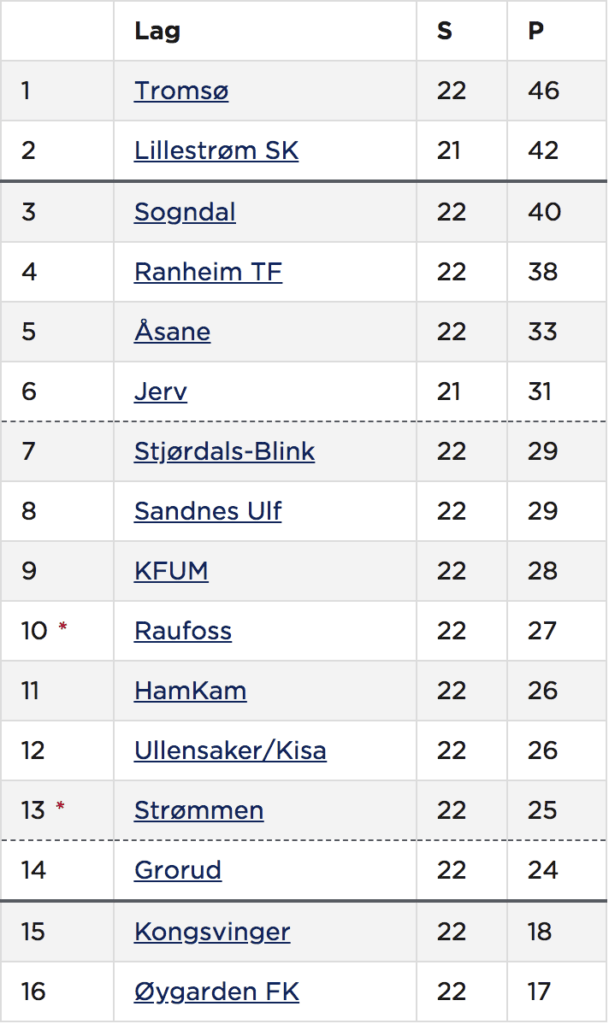The height and width of the screenshot is (1024, 609).
Task: Open Ullensaker/Kisa team page
Action: click(230, 751)
